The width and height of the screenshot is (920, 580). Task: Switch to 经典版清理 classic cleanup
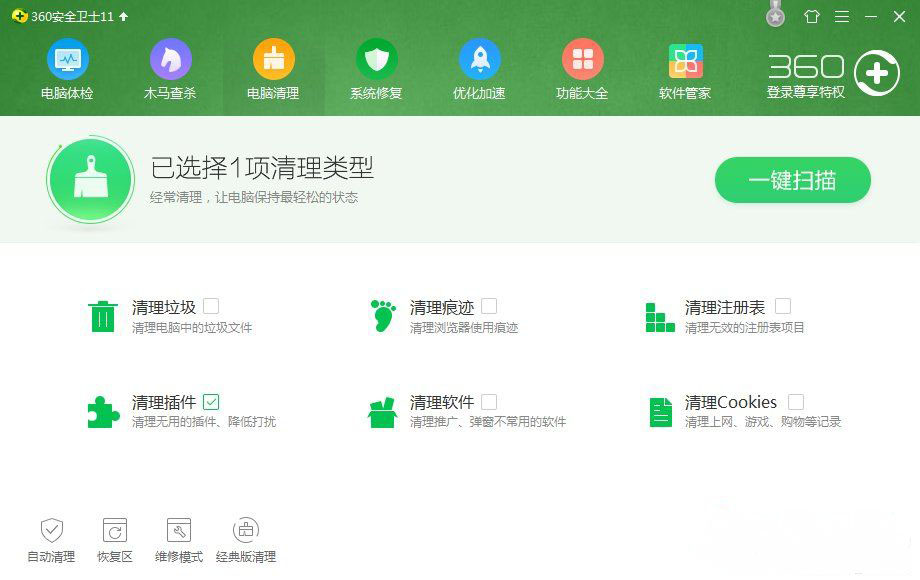pos(246,537)
